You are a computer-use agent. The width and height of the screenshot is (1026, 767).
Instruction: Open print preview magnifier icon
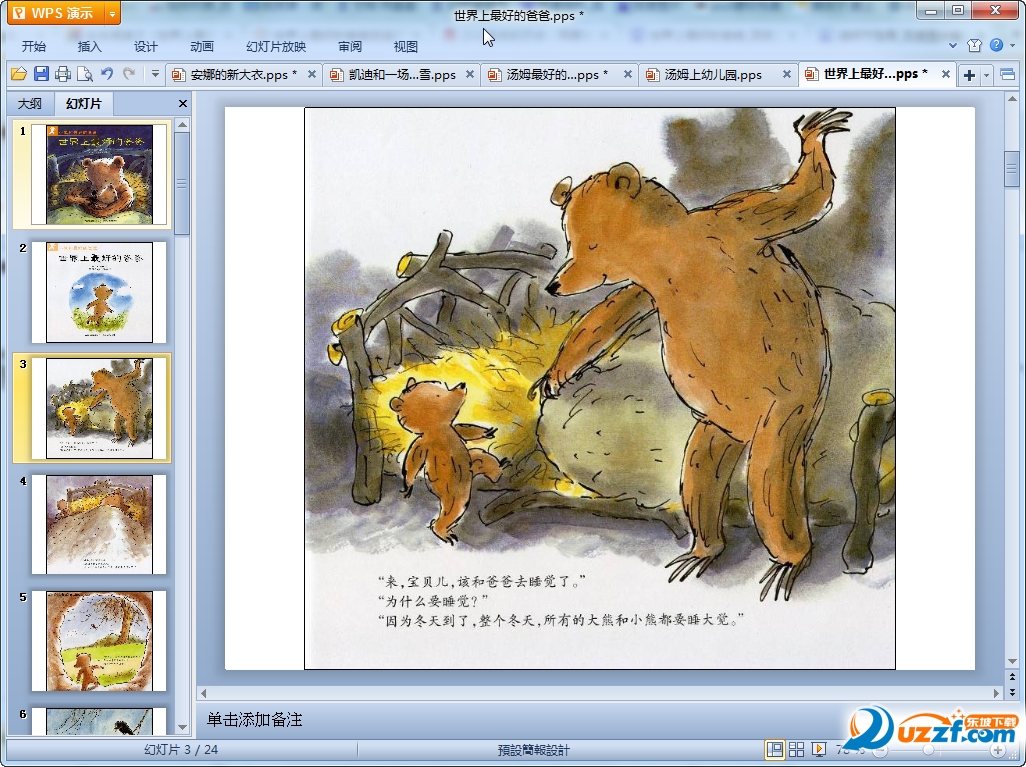click(85, 74)
